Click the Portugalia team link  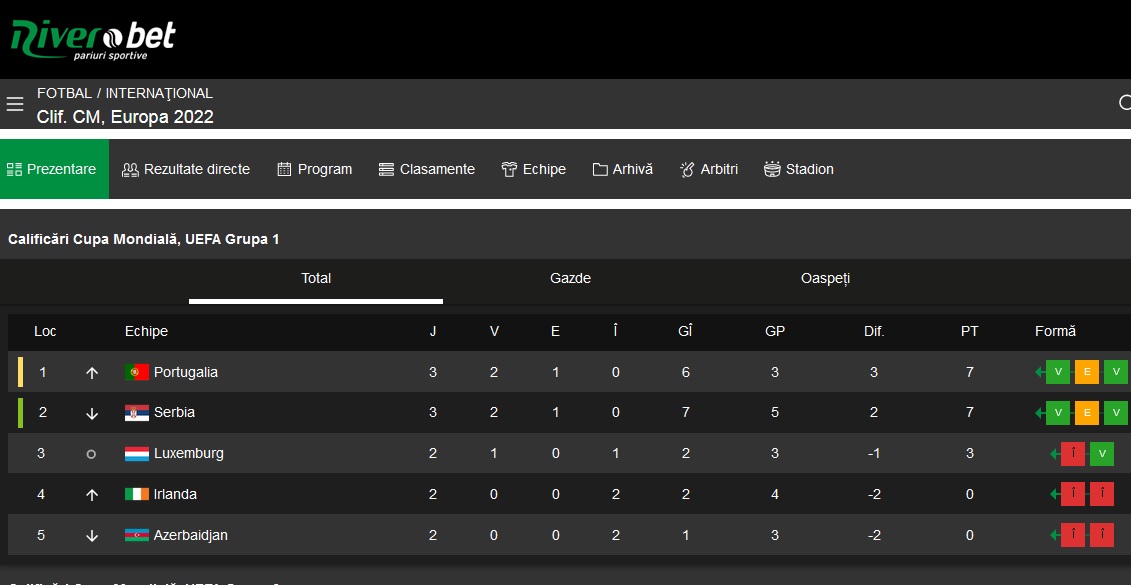point(185,372)
